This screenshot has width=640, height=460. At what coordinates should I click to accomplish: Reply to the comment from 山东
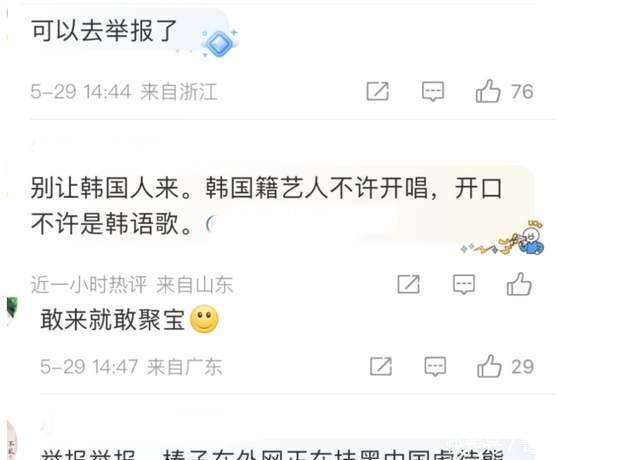pos(464,284)
